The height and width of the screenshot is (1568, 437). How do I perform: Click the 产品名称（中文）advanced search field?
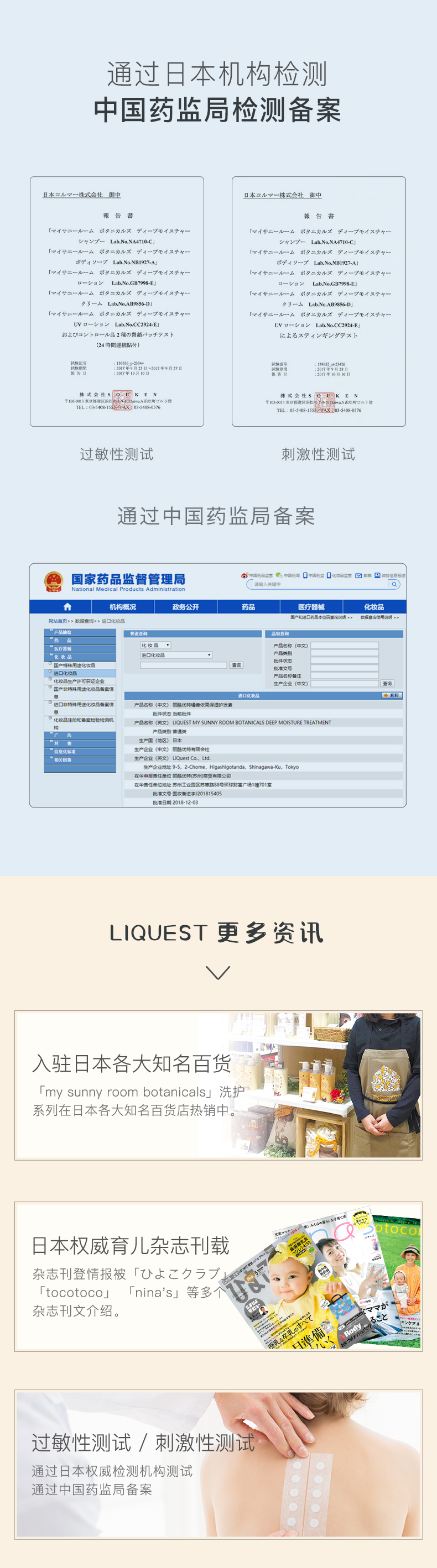[345, 645]
